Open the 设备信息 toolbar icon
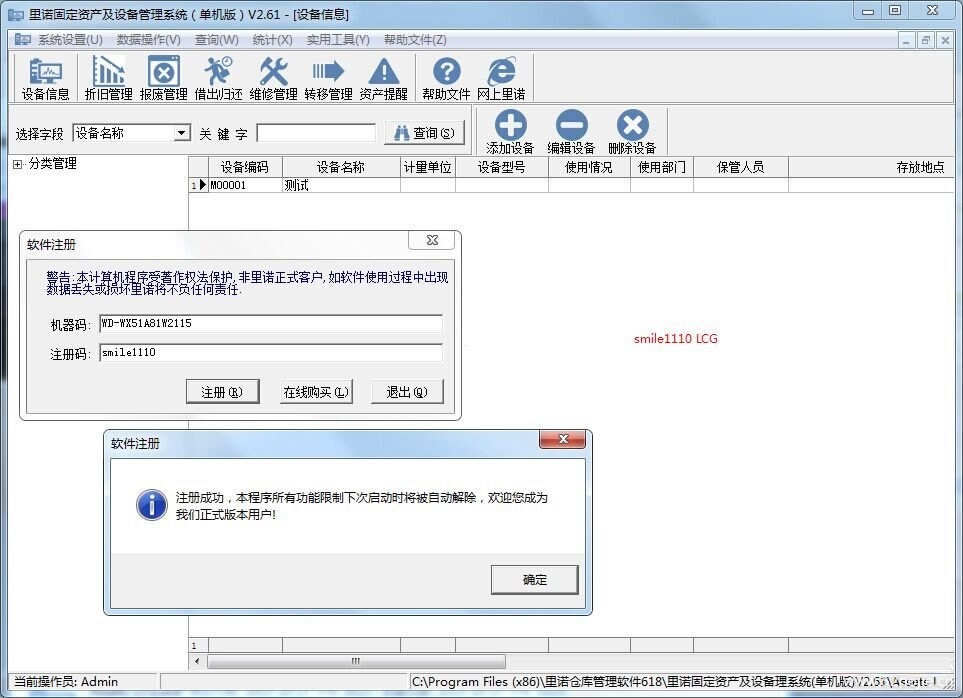The image size is (963, 698). 45,77
